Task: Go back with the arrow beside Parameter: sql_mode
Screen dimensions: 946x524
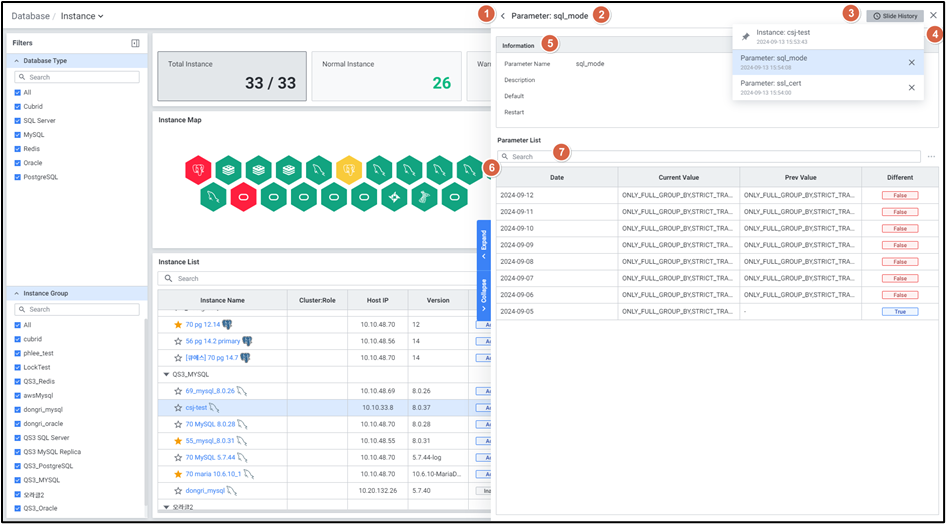Action: [x=503, y=16]
